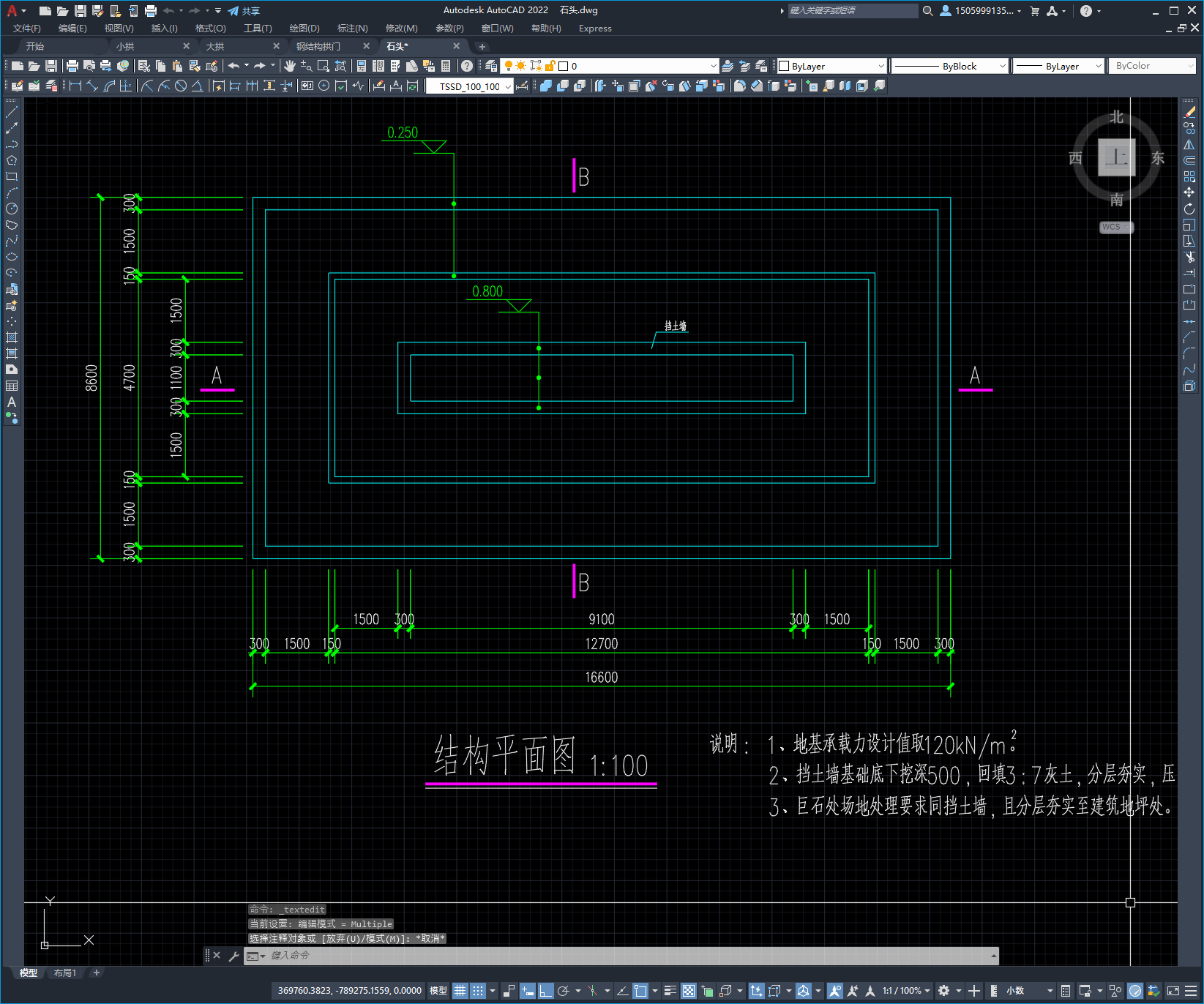The width and height of the screenshot is (1204, 1004).
Task: Click the Aligned dimension tool
Action: click(92, 86)
